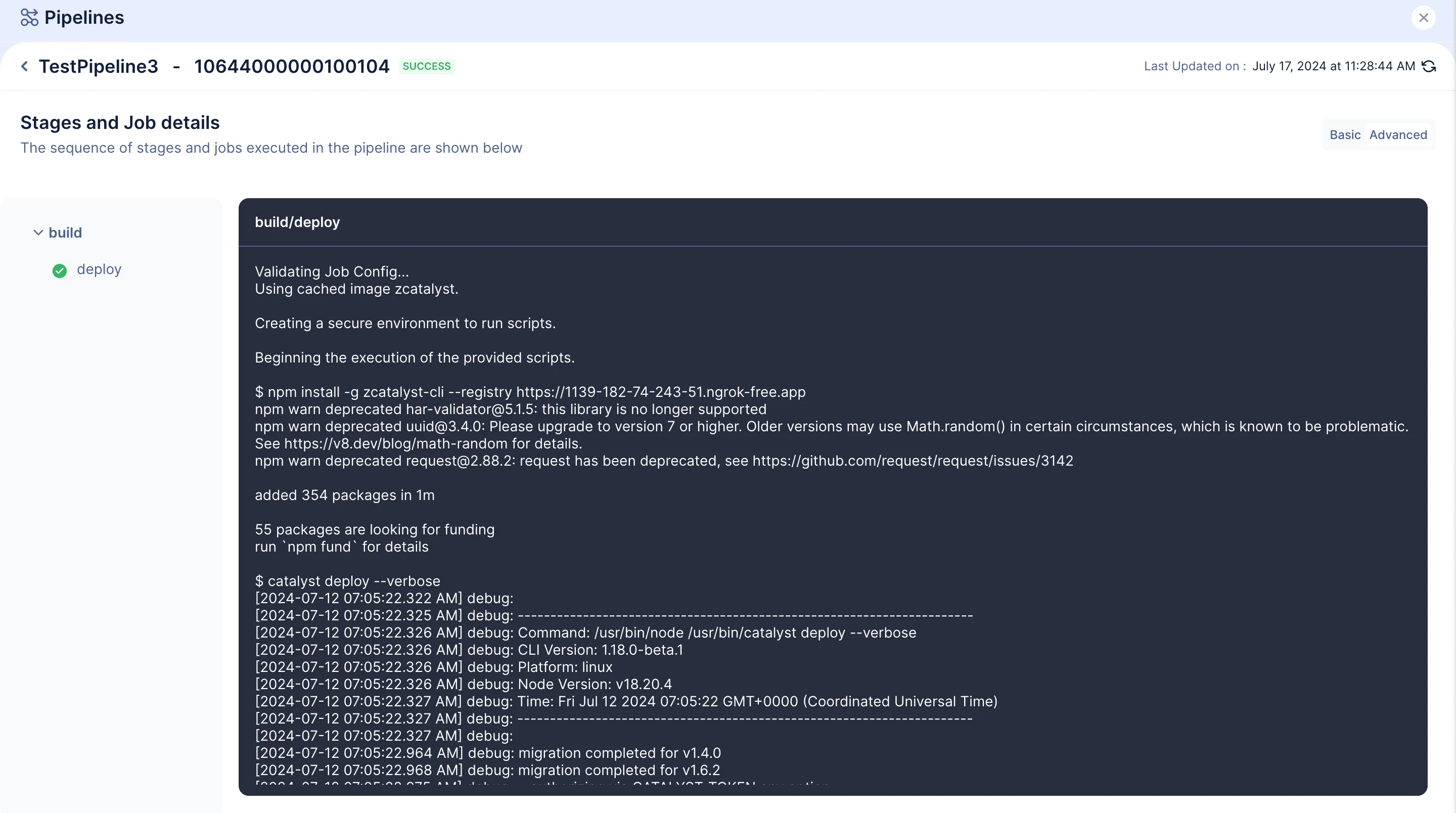
Task: Click the github request issues URL
Action: coord(912,461)
